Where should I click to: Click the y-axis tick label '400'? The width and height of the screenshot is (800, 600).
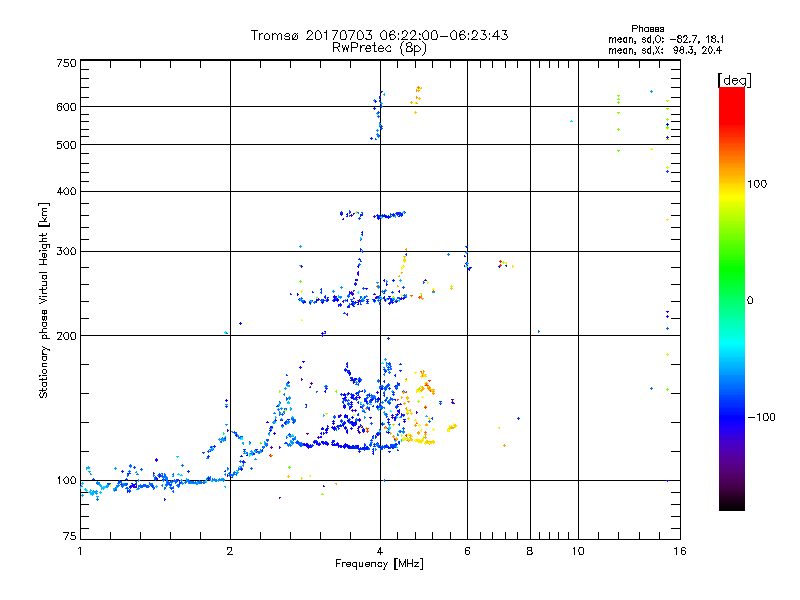(66, 191)
